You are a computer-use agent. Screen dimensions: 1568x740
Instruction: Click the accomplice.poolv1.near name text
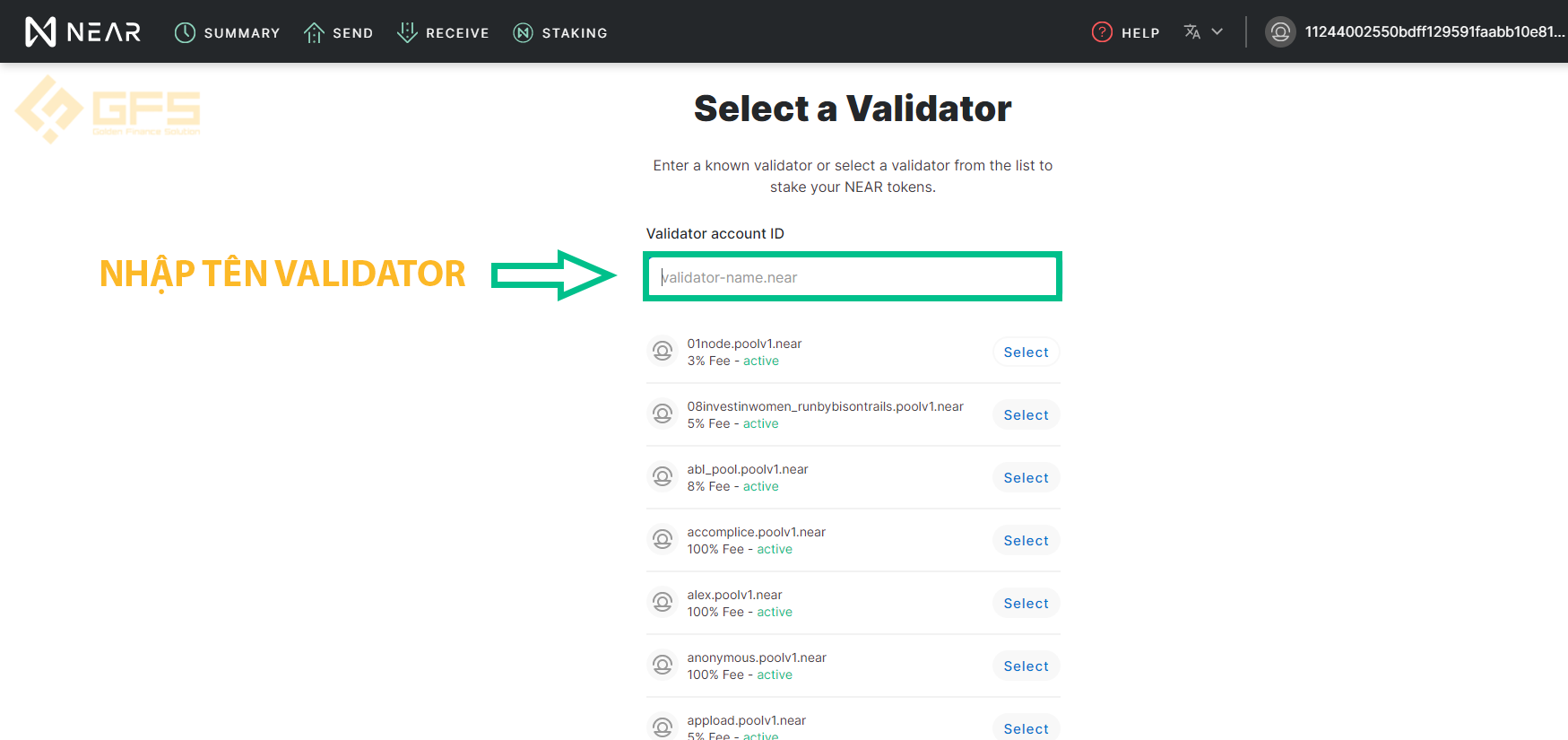coord(756,532)
